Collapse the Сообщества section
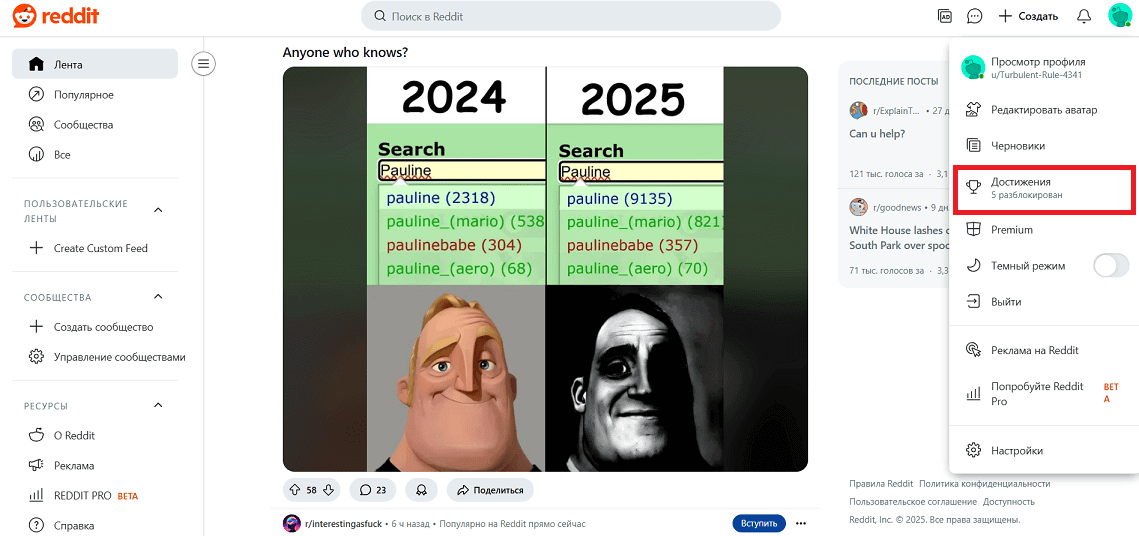This screenshot has height=536, width=1139. click(158, 297)
